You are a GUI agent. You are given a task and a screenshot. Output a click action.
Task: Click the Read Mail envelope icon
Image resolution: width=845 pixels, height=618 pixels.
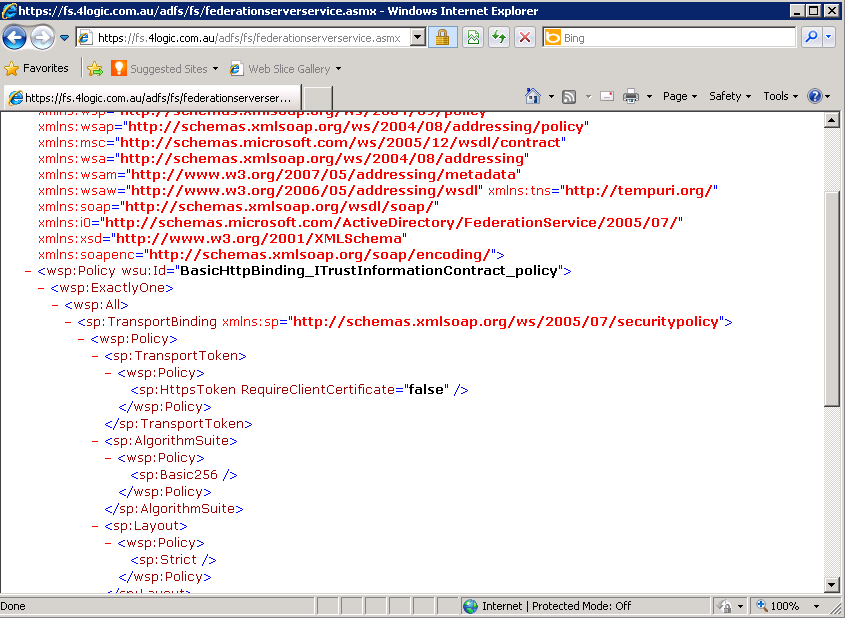(x=607, y=96)
